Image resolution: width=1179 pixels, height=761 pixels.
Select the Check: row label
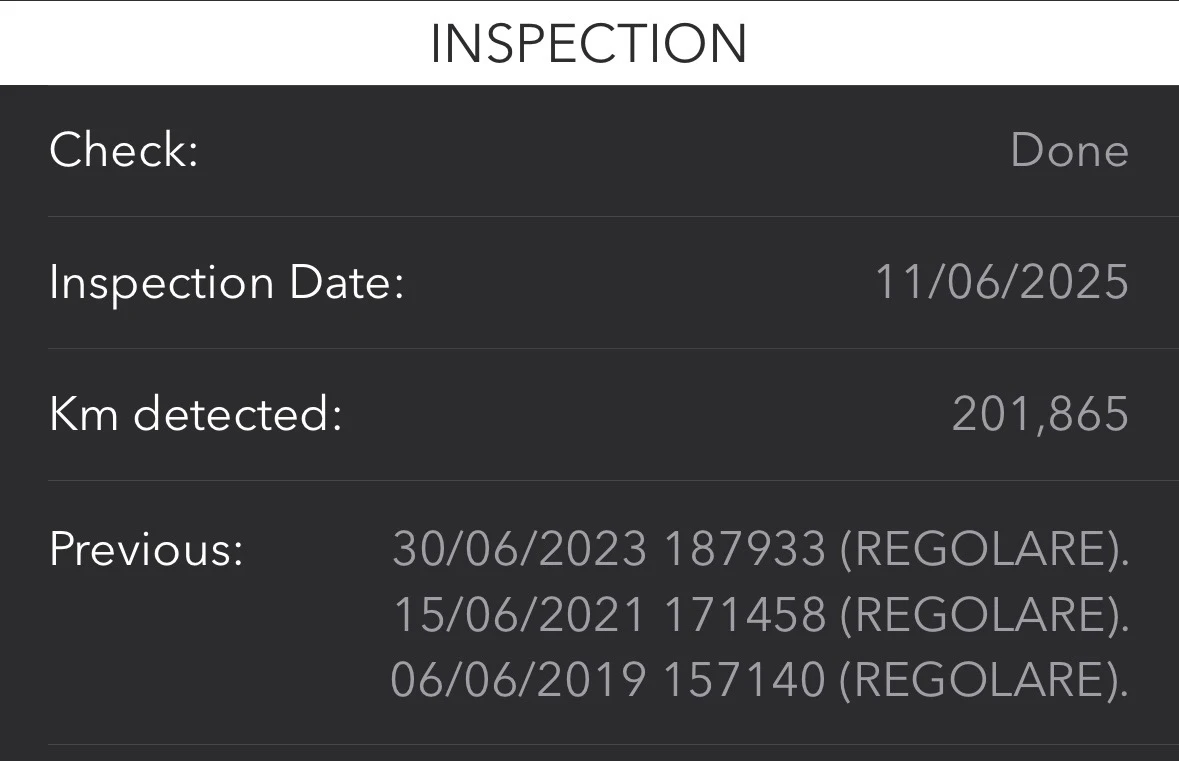[124, 151]
